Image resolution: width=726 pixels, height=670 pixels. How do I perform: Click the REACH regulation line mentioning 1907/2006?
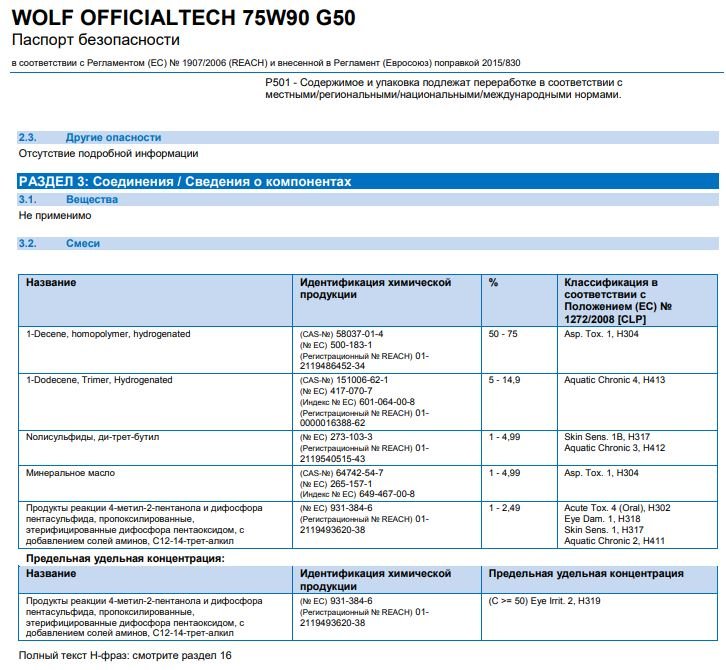pos(266,63)
